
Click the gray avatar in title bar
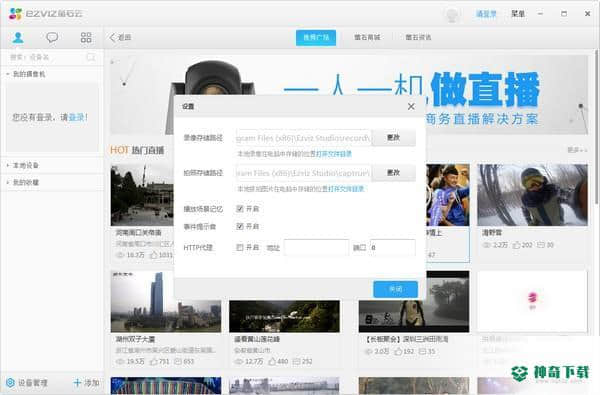[452, 15]
